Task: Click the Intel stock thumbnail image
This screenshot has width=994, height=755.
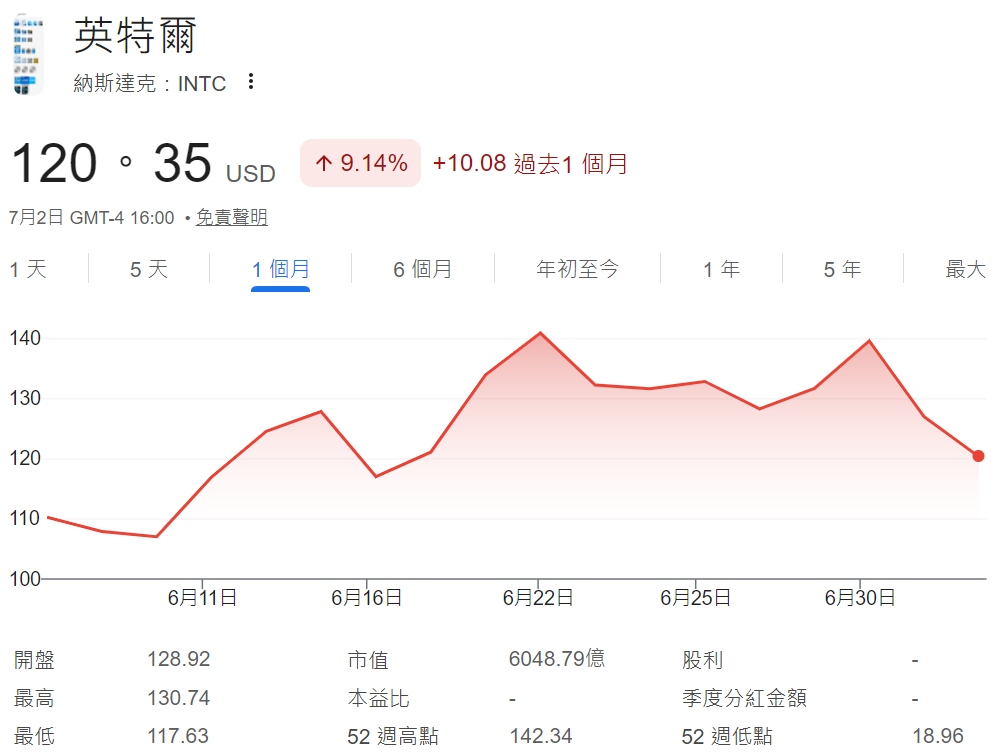Action: pyautogui.click(x=28, y=56)
